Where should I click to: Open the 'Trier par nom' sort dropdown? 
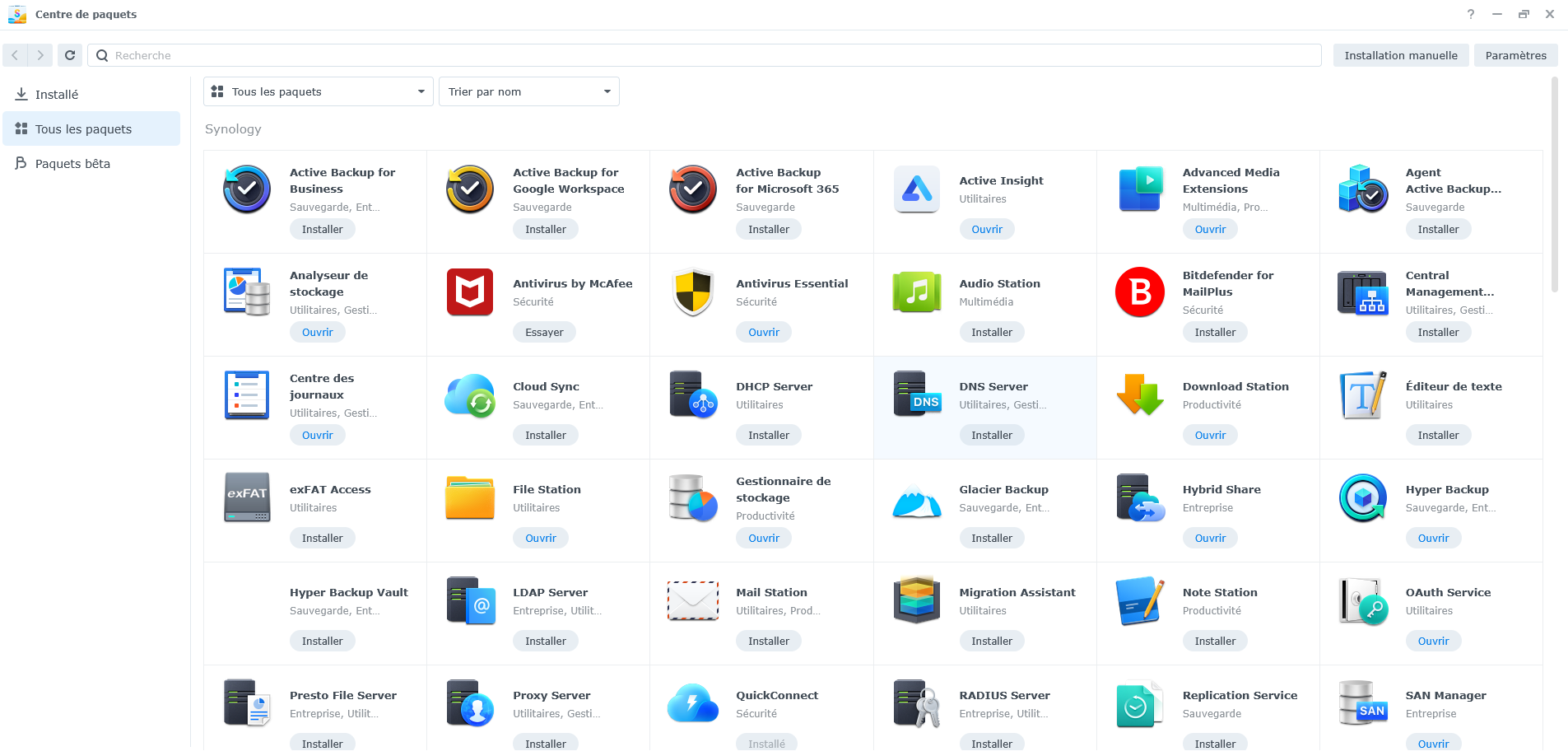click(528, 91)
